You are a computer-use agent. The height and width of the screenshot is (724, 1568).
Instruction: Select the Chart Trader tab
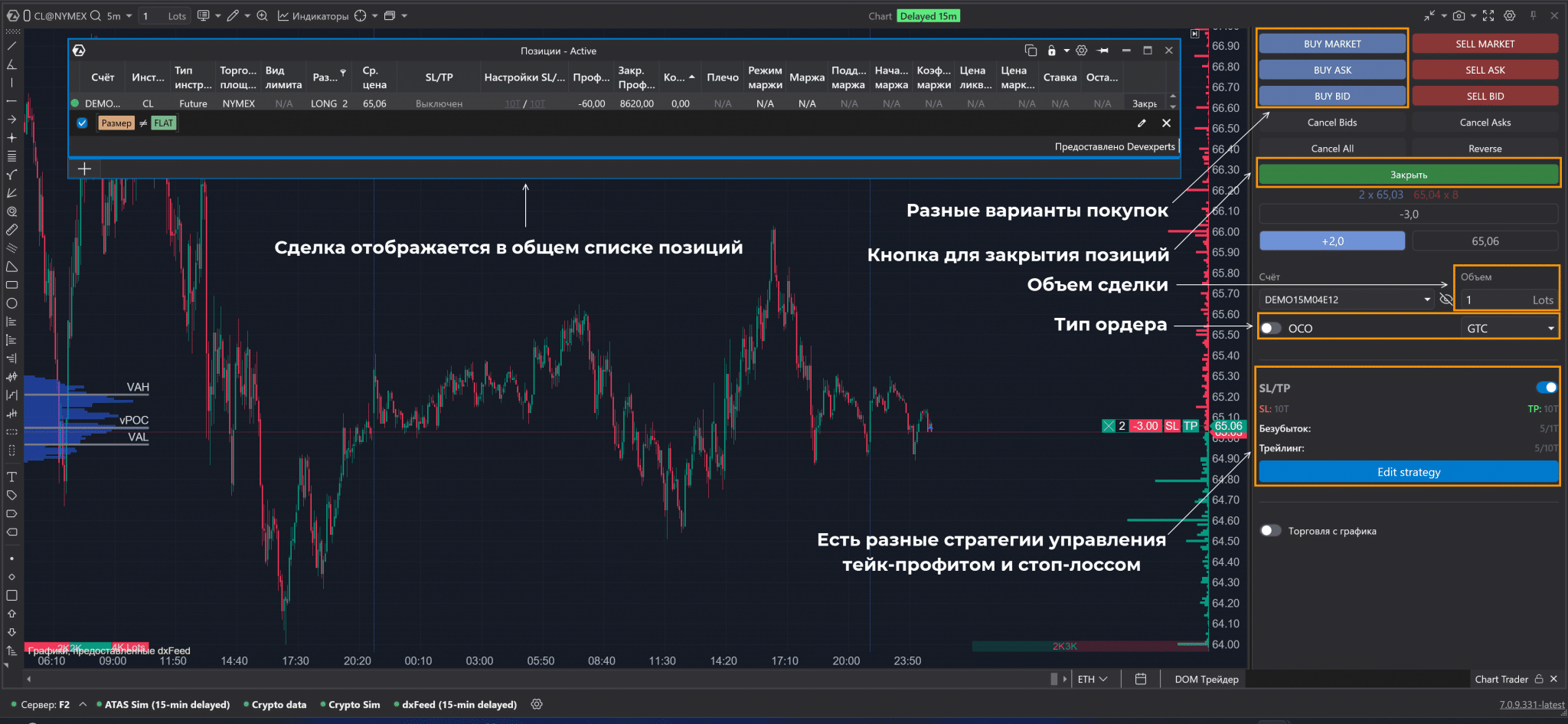pyautogui.click(x=1501, y=679)
